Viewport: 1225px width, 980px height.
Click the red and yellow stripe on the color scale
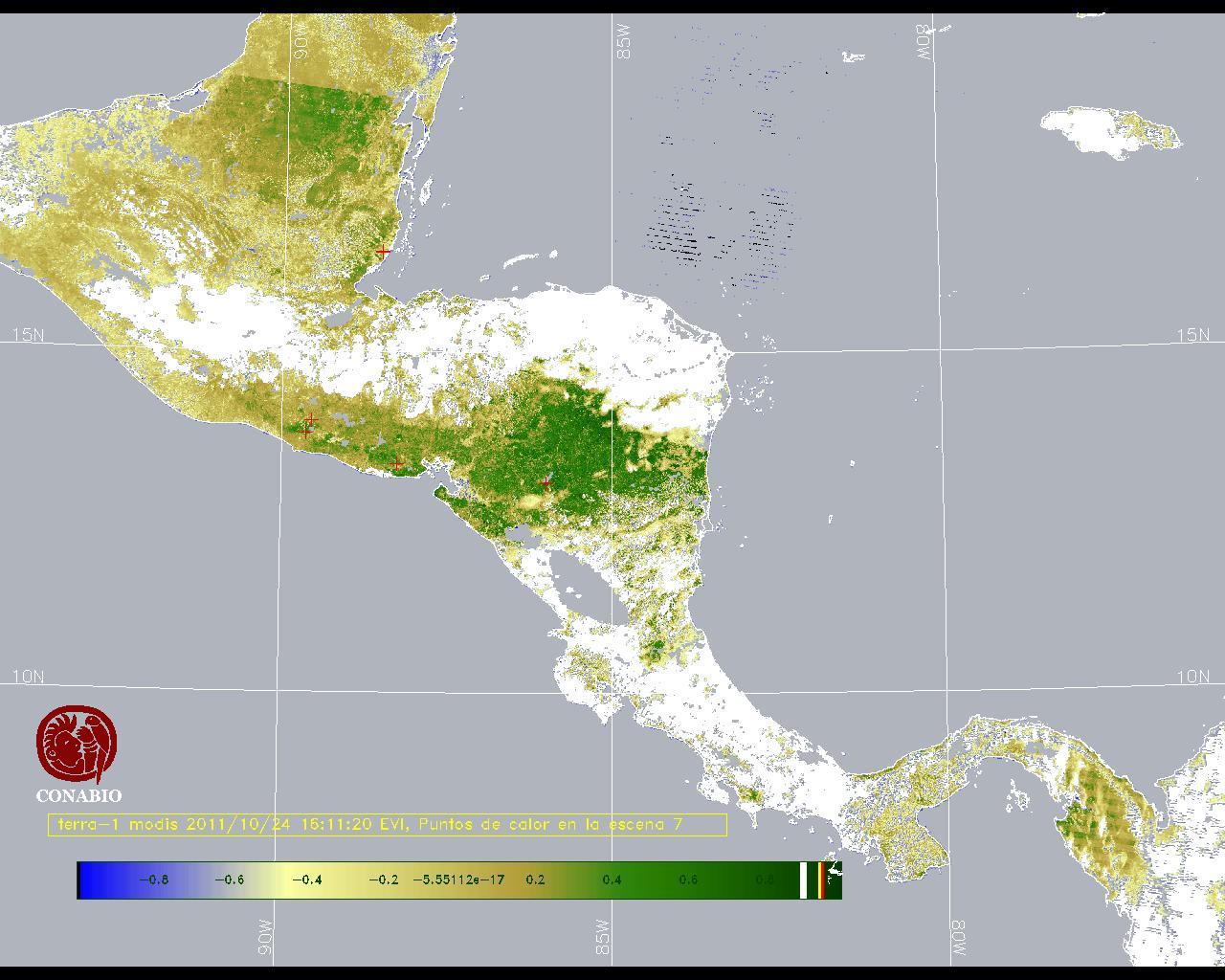821,880
